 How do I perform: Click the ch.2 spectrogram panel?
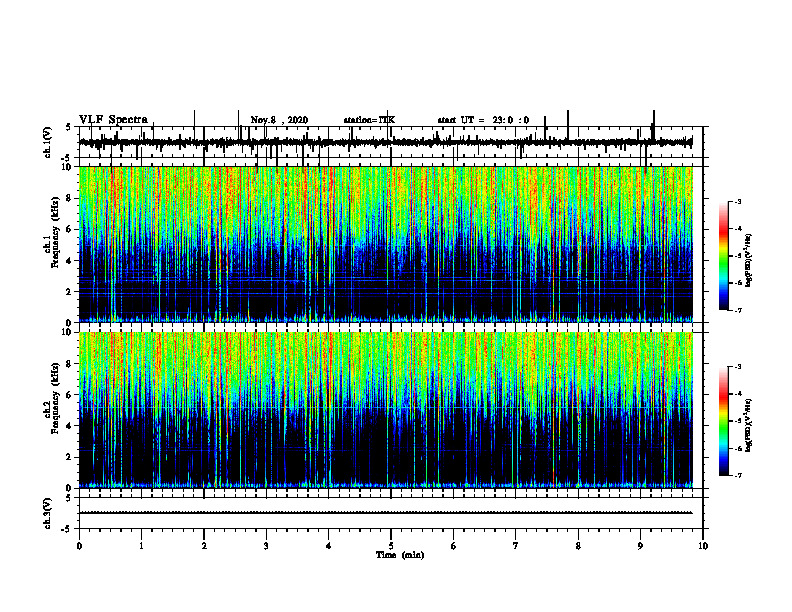pos(385,410)
